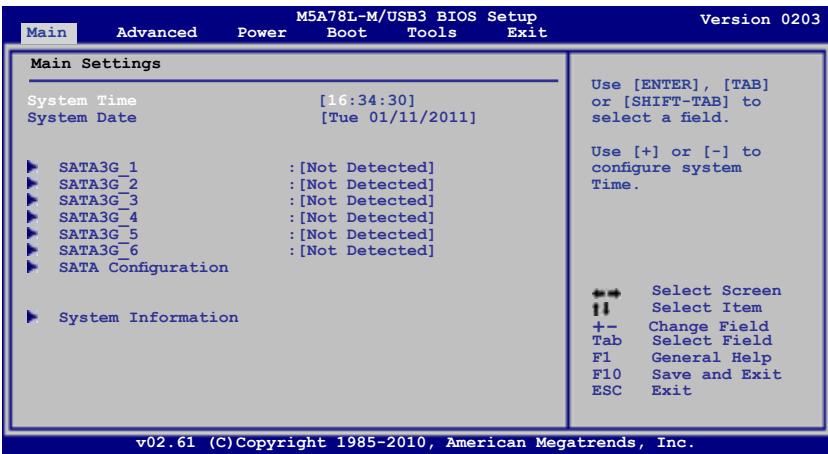Open the SATA3G_4 entry
The height and width of the screenshot is (454, 828).
tap(98, 217)
